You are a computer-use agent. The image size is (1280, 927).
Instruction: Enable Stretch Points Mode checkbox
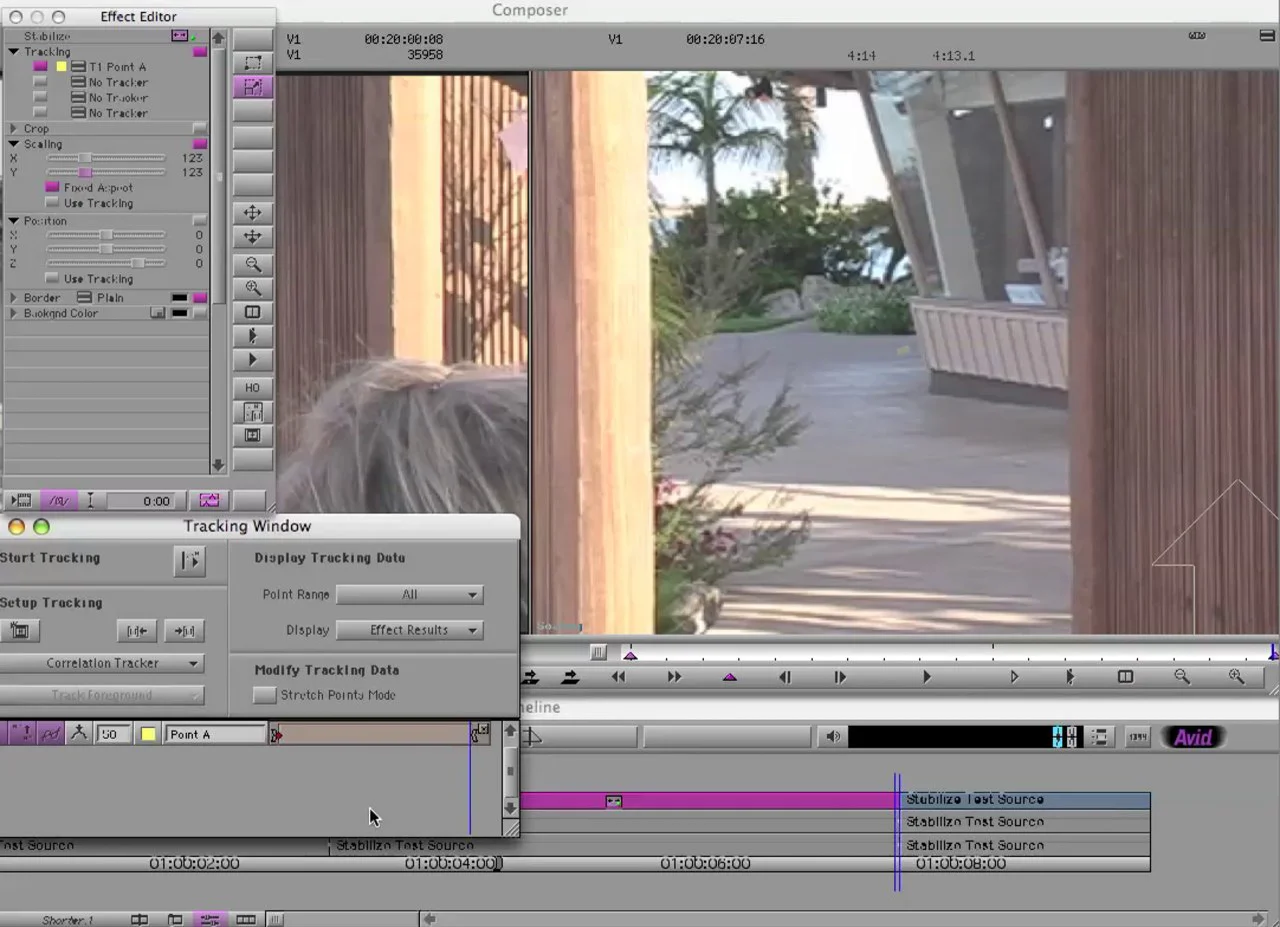(x=264, y=695)
